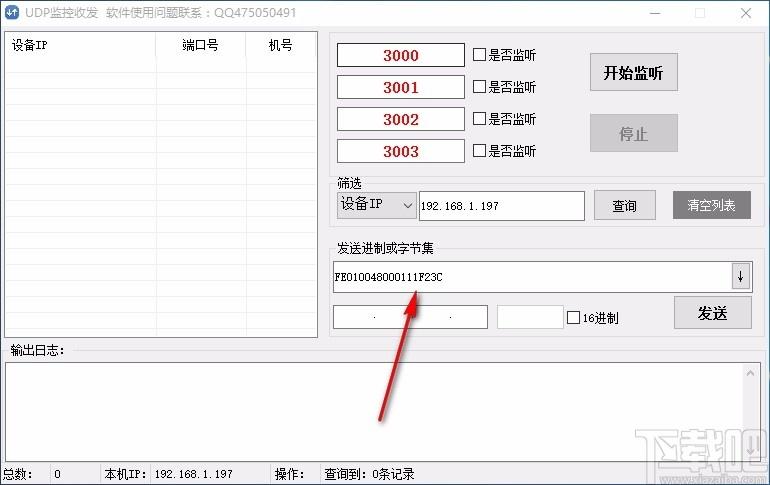This screenshot has width=770, height=485.
Task: Click inside the 输出日志 text area
Action: pos(373,411)
